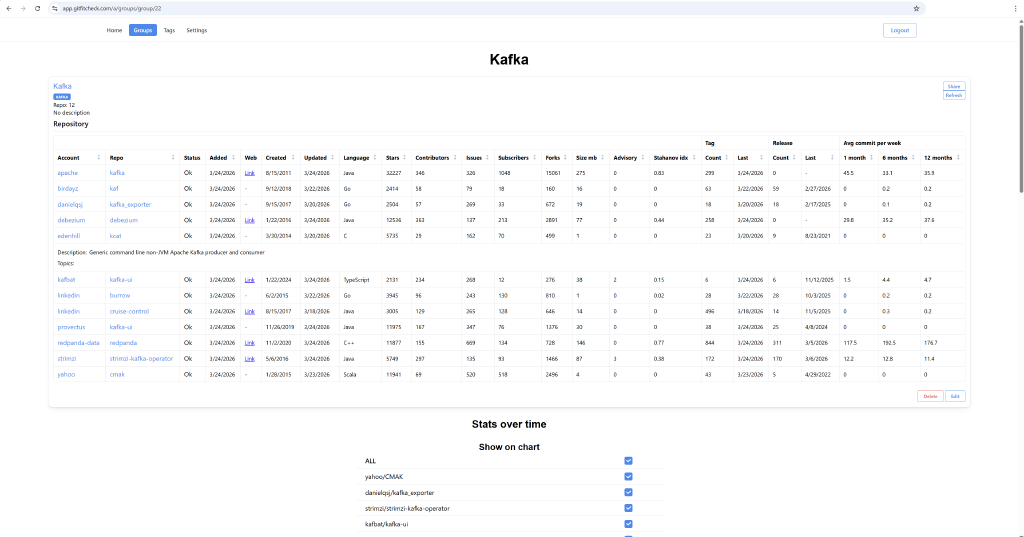
Task: Open the Tags menu item
Action: pos(169,30)
